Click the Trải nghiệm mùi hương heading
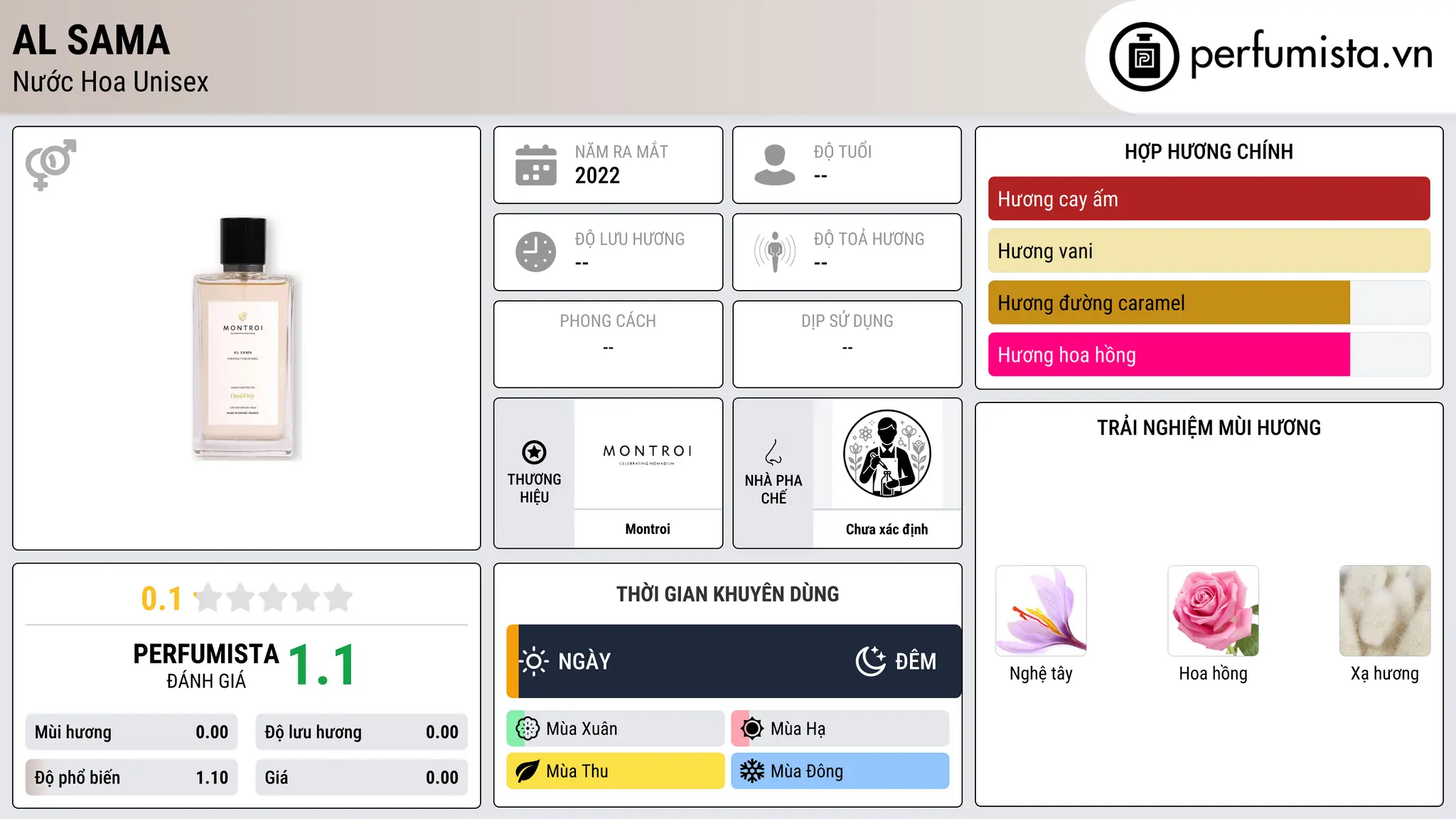 1209,427
